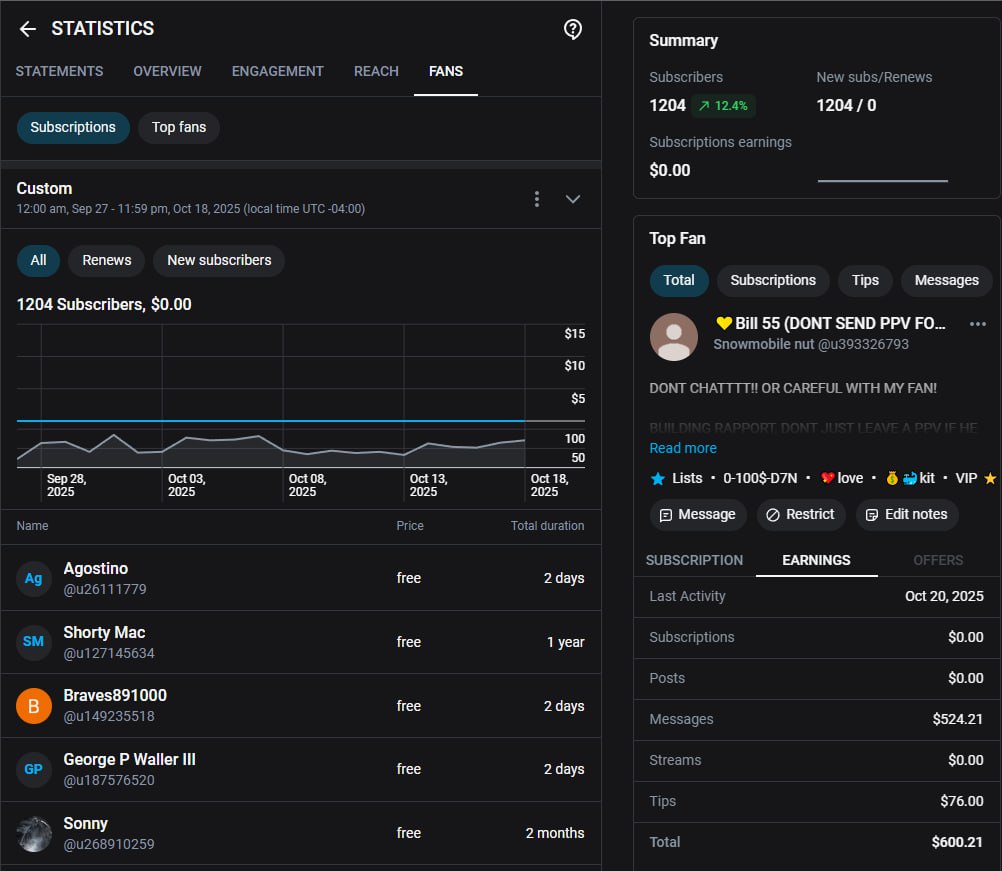
Task: Switch to the ENGAGEMENT tab
Action: click(x=278, y=71)
